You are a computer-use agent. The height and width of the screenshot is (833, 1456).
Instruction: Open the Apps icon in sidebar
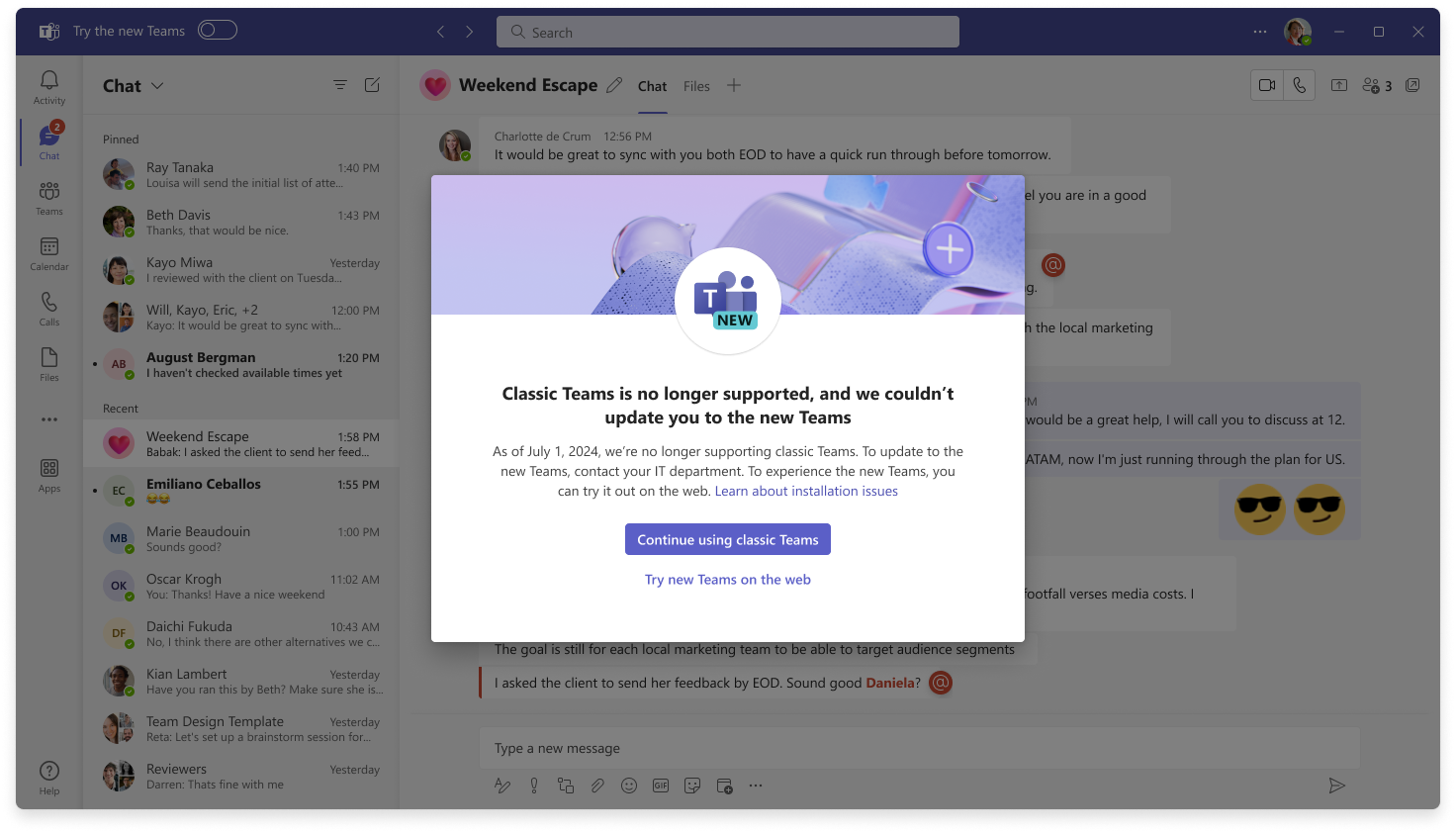pyautogui.click(x=48, y=474)
